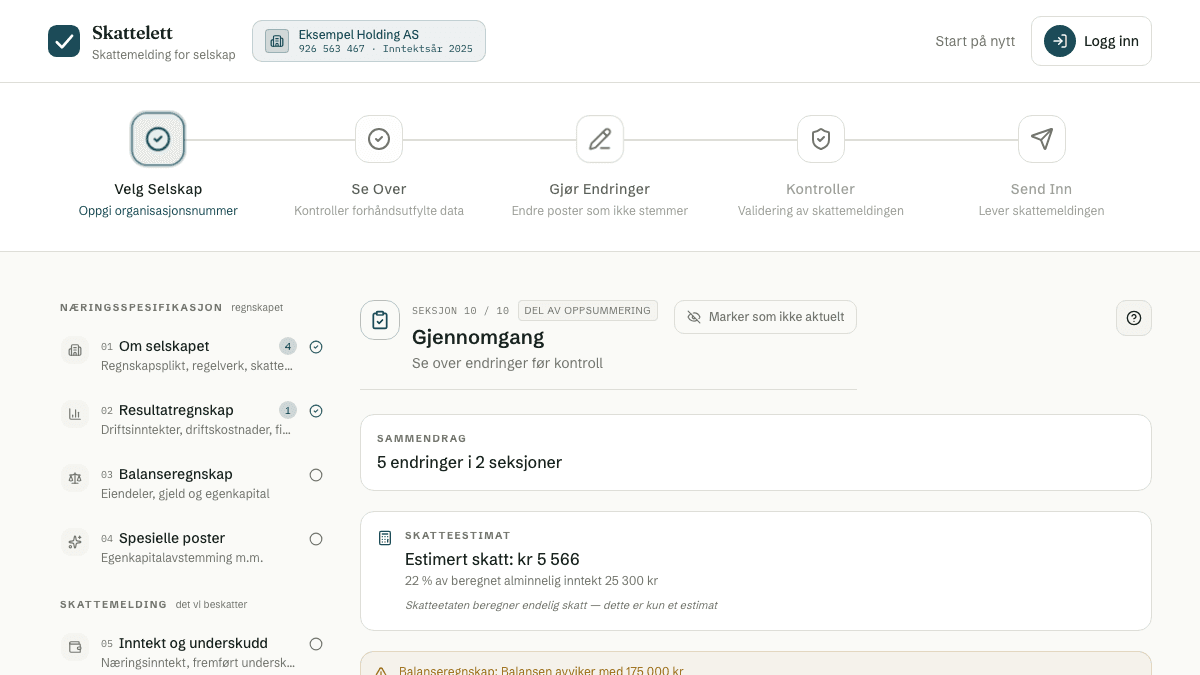Select the Velg Selskap step label
Image resolution: width=1200 pixels, height=675 pixels.
(x=158, y=189)
